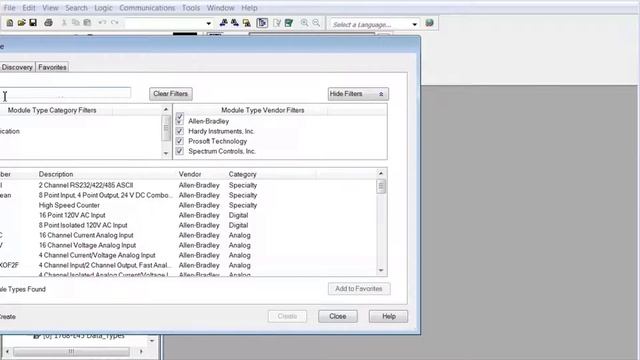The width and height of the screenshot is (640, 360).
Task: Click Module Type Vendor Filters header
Action: tap(262, 110)
